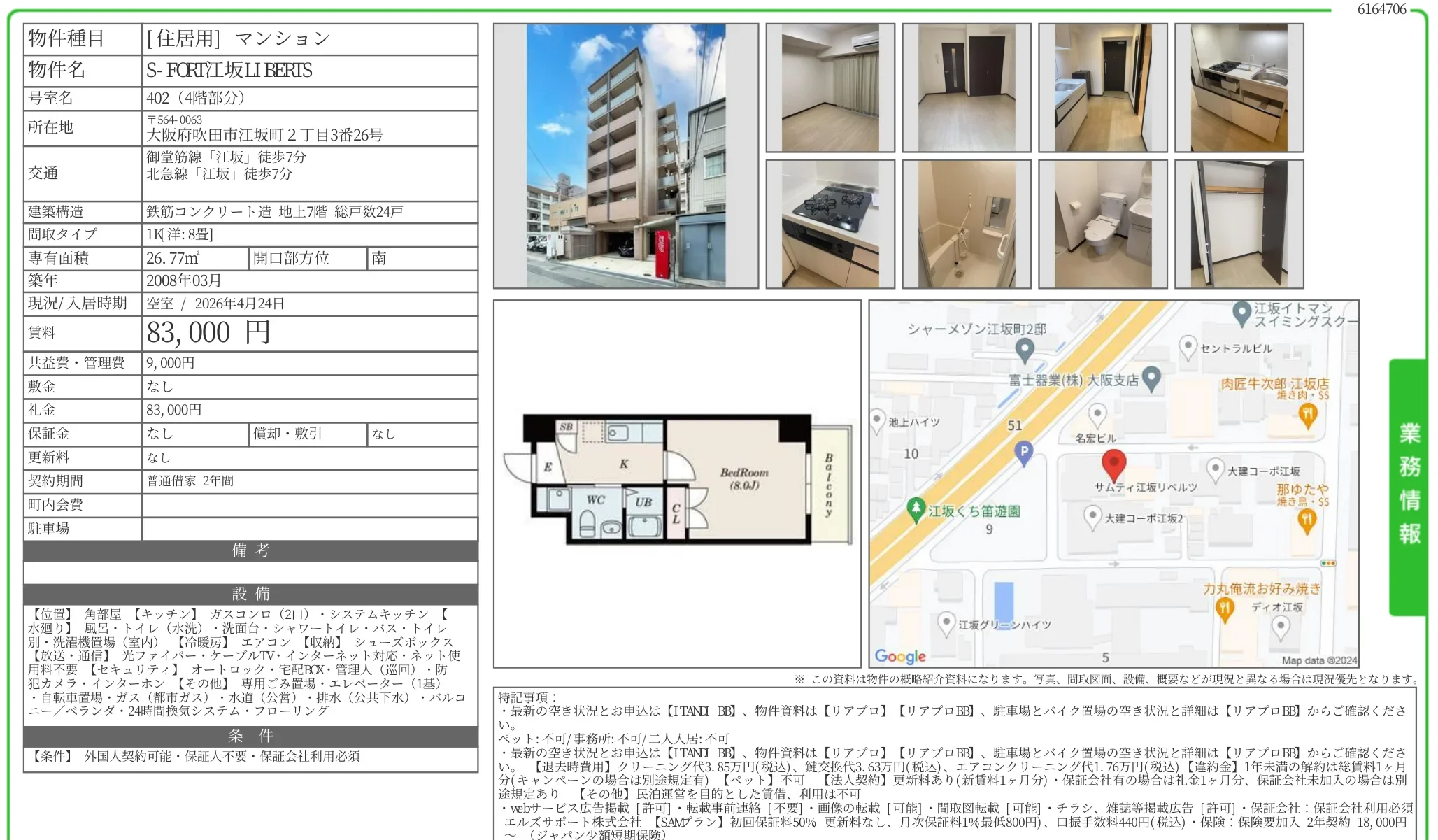This screenshot has height=840, width=1438.
Task: Click the 富士器業 大阪支店 map pin
Action: click(1151, 378)
